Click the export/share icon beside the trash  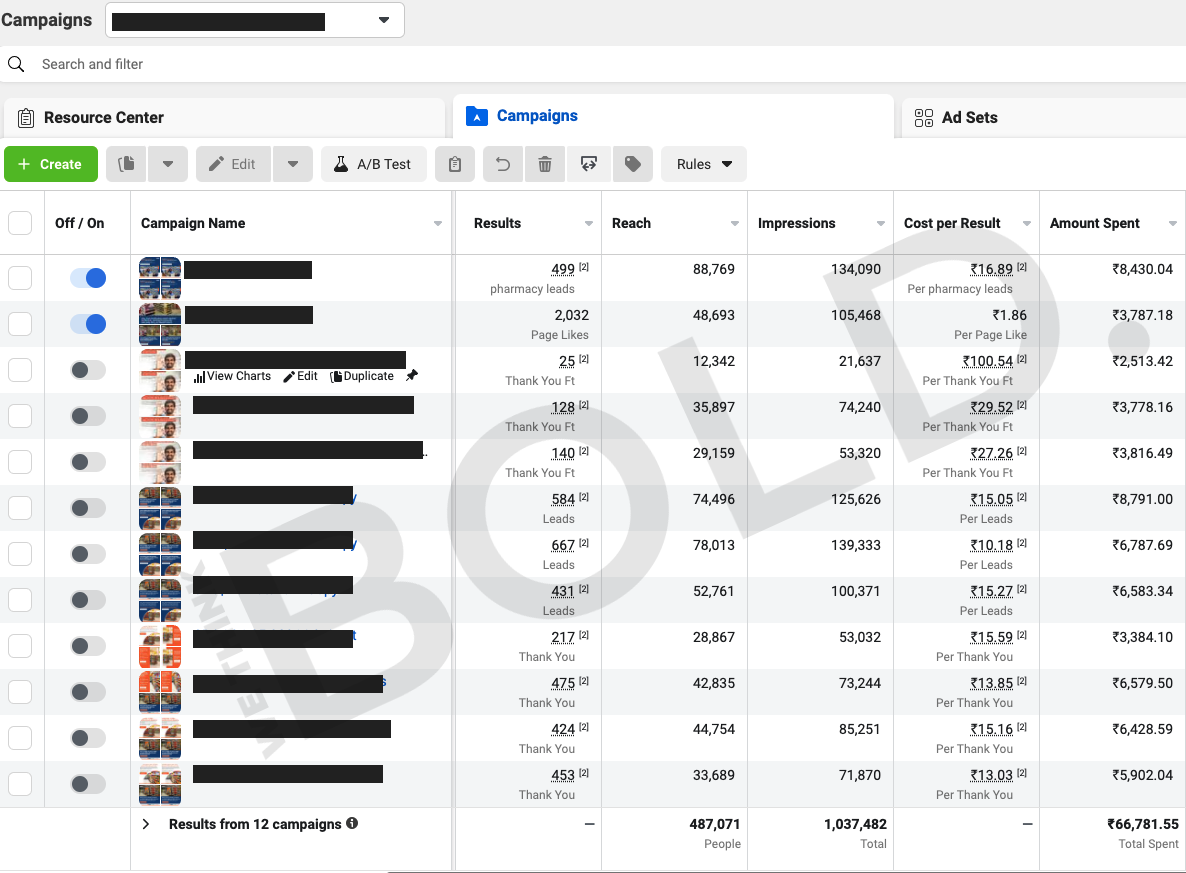(588, 164)
